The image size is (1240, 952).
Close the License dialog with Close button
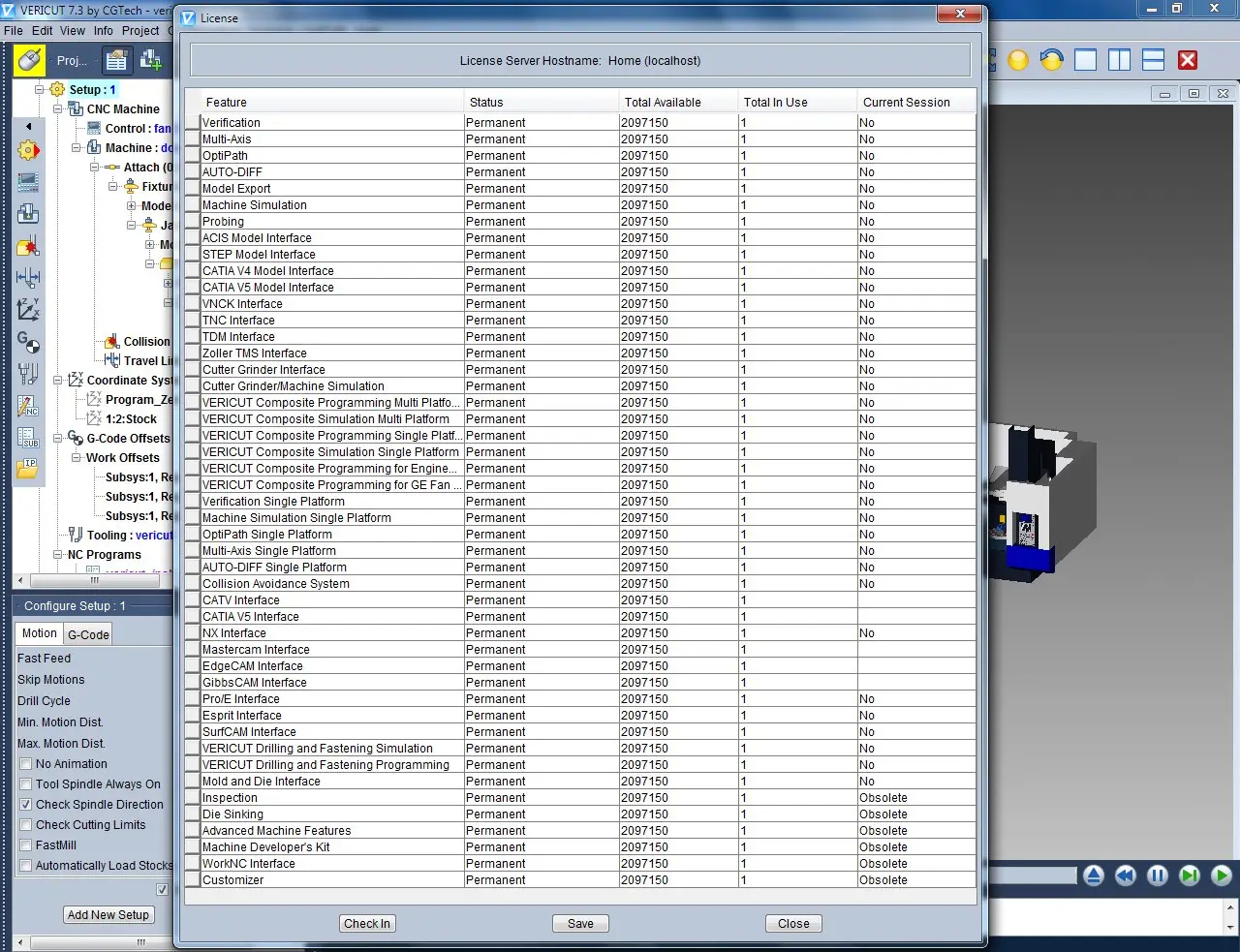point(793,924)
